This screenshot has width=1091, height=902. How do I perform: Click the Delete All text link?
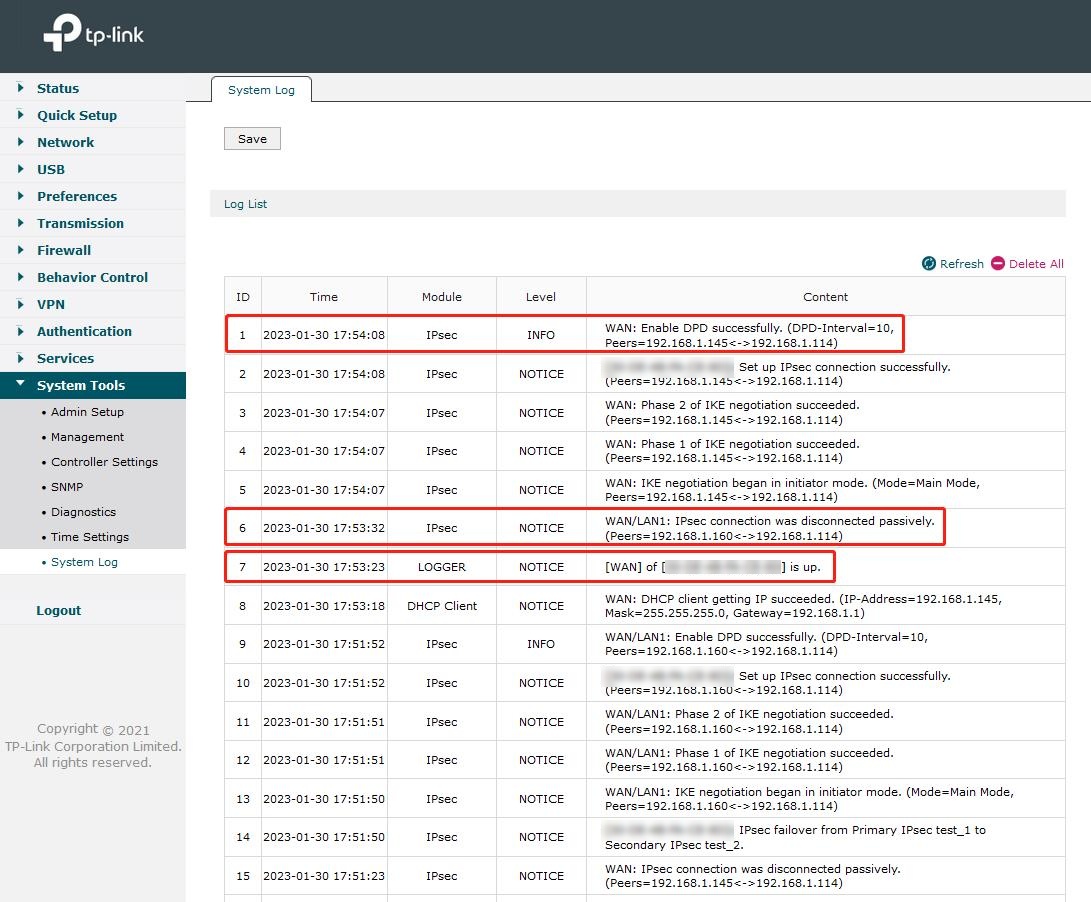pos(1036,264)
